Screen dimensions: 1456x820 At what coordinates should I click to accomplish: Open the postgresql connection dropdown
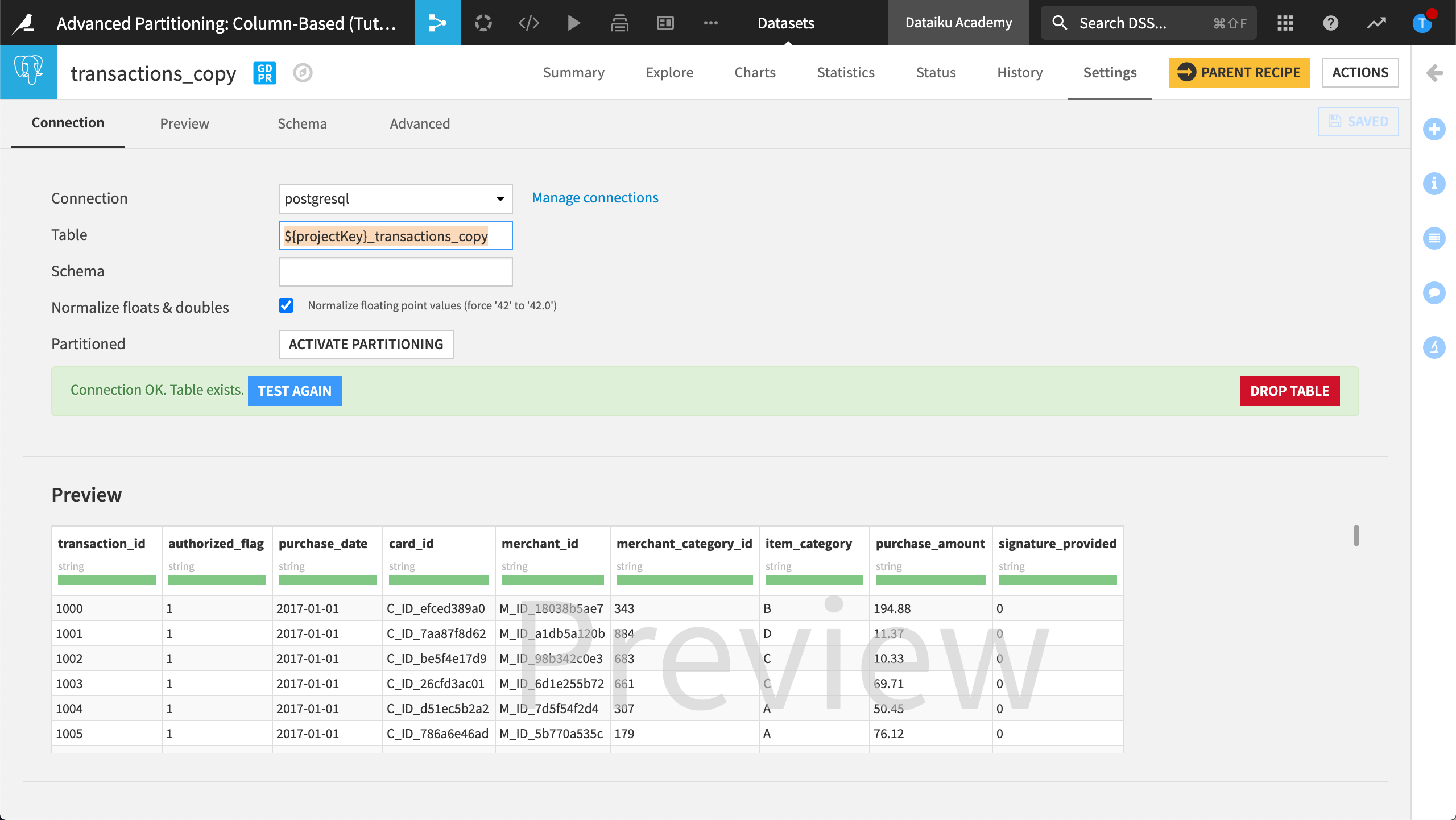395,199
